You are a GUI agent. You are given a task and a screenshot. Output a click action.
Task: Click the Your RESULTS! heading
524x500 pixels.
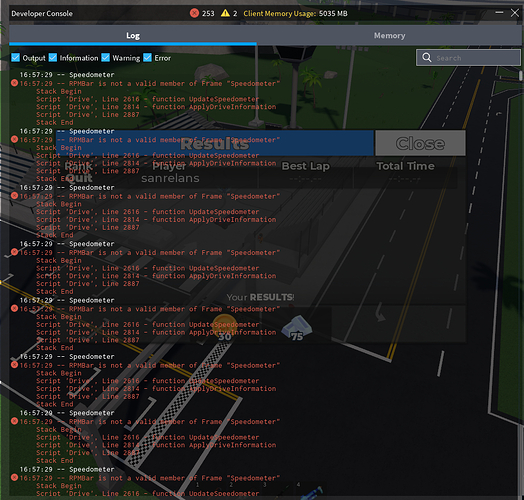tap(260, 297)
